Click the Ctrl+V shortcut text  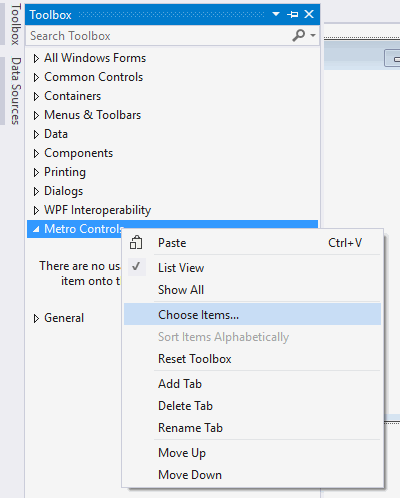click(345, 243)
